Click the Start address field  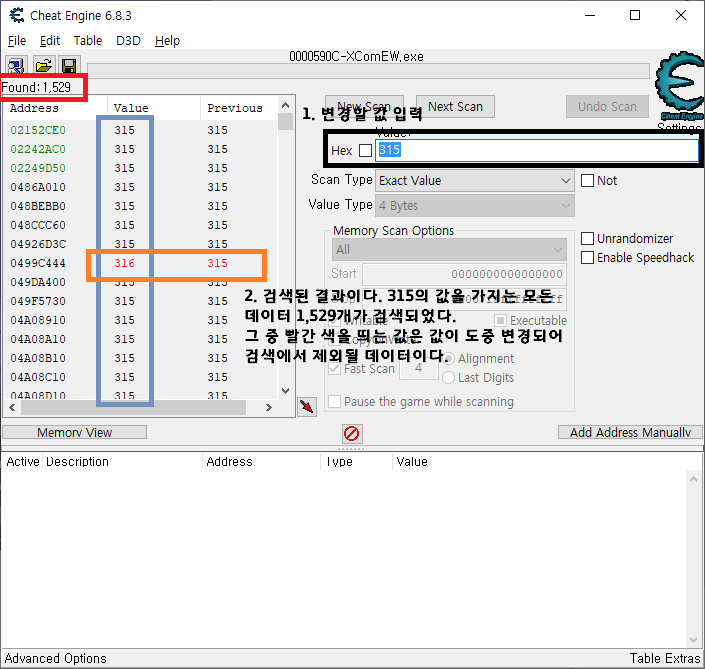tap(464, 274)
